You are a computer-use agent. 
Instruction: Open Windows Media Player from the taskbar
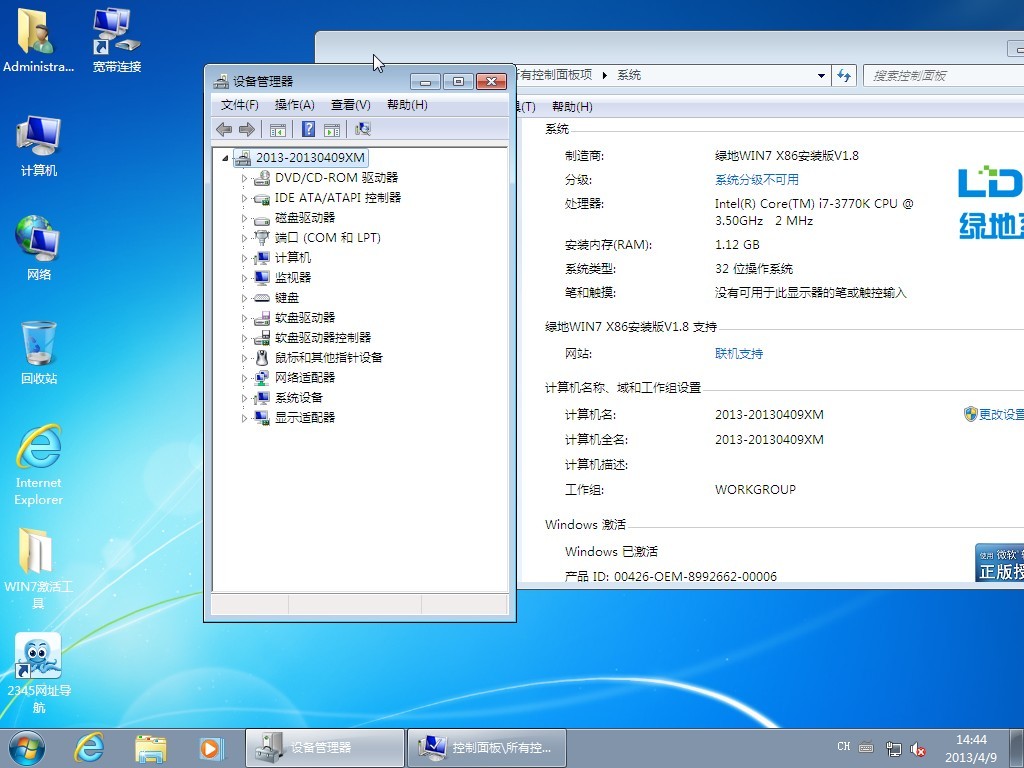[x=212, y=748]
